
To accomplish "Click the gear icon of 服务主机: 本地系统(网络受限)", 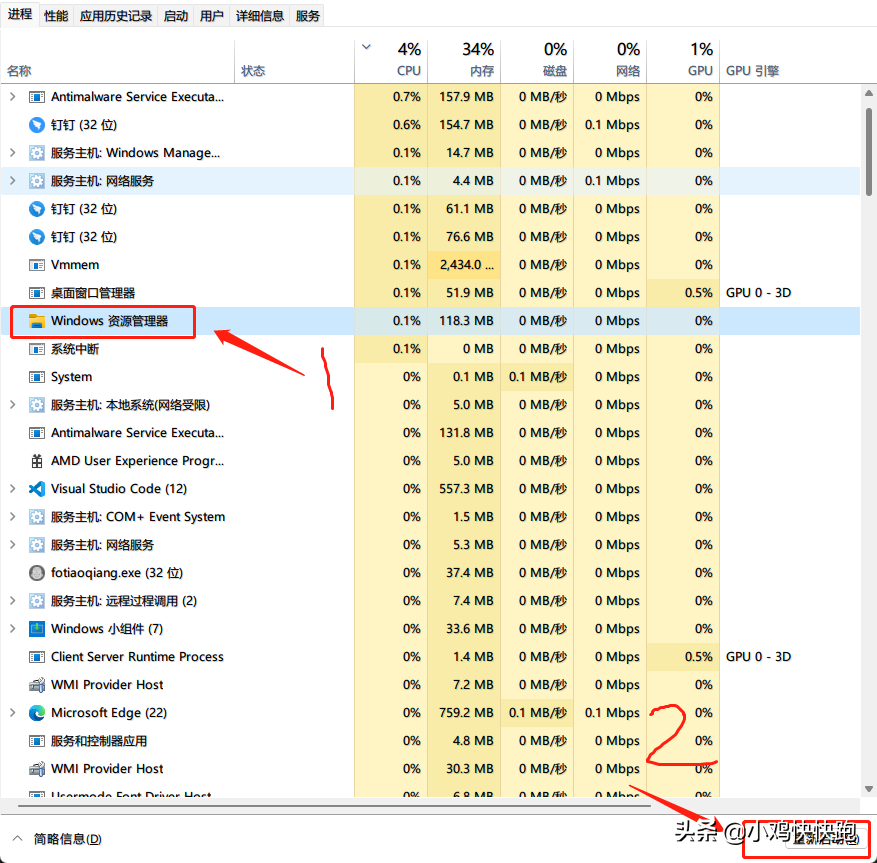I will (36, 405).
